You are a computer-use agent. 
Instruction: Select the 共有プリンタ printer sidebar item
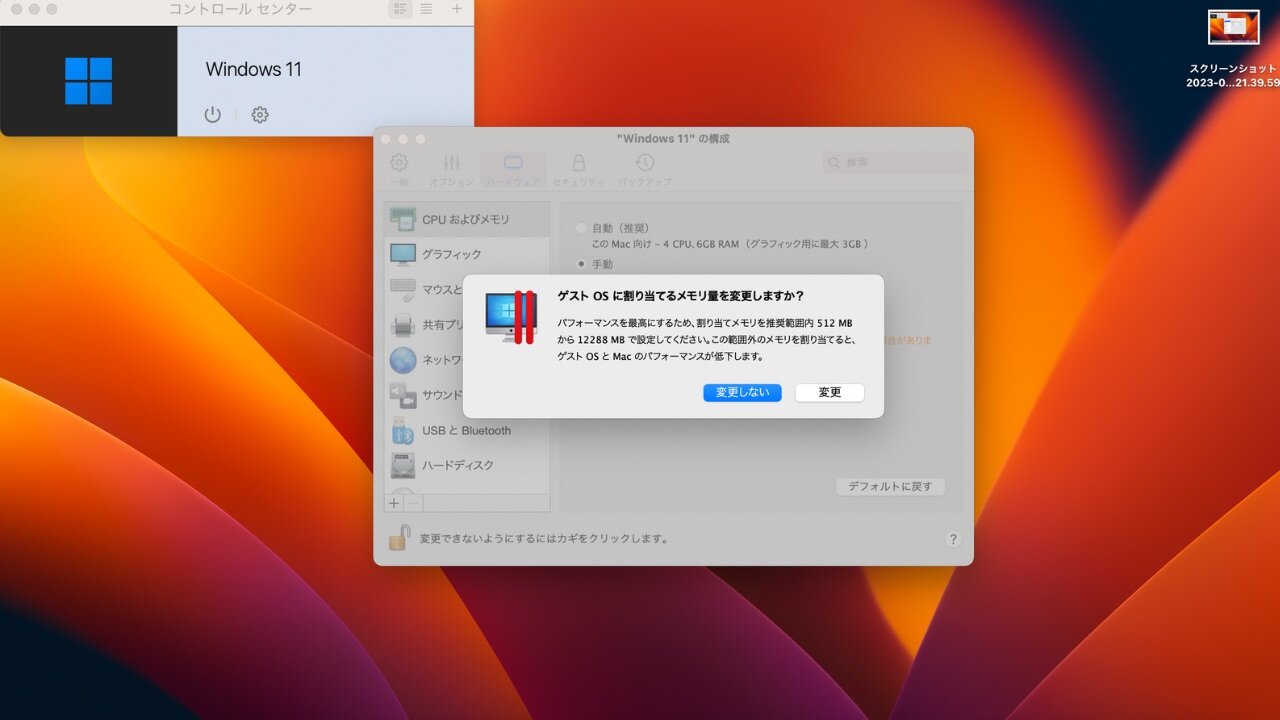pyautogui.click(x=425, y=325)
